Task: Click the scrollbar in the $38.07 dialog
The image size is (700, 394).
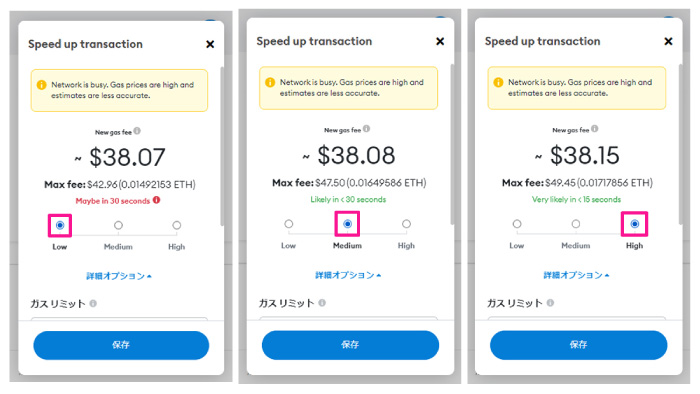Action: pos(222,146)
